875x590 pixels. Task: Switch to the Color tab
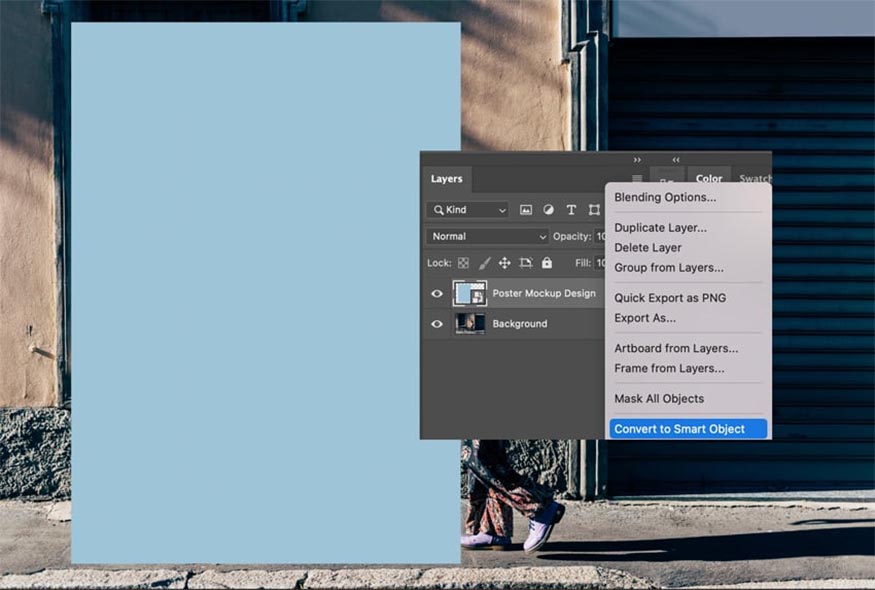[x=709, y=178]
